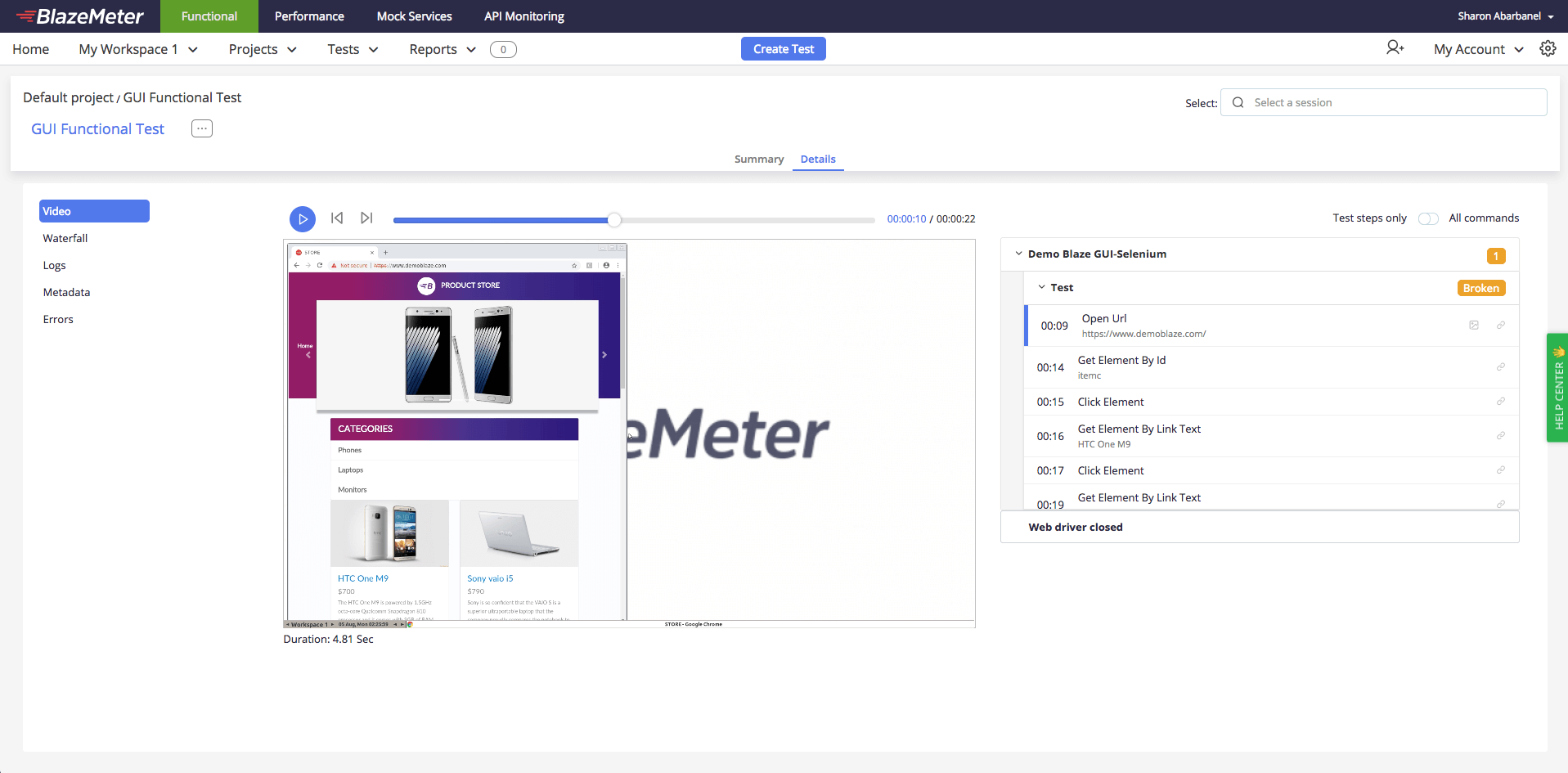Open the Summary tab
The height and width of the screenshot is (773, 1568).
(759, 159)
